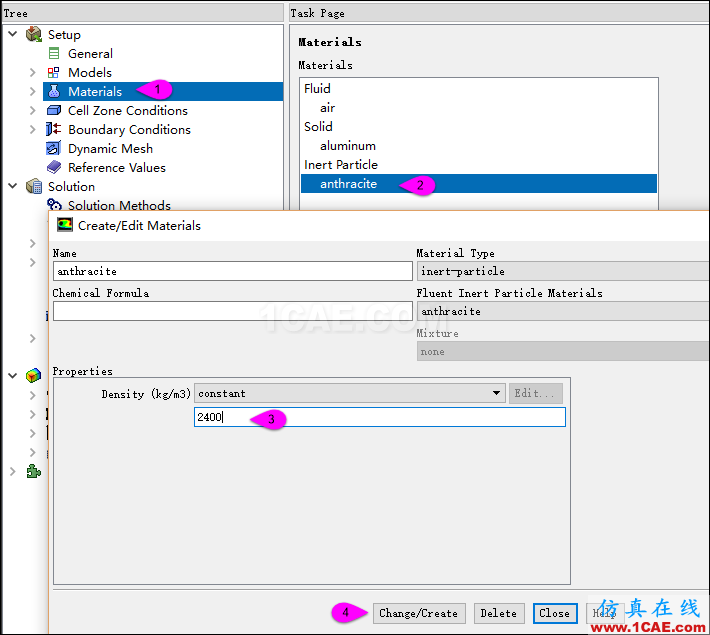Select air in the materials list
The height and width of the screenshot is (635, 710).
(327, 108)
